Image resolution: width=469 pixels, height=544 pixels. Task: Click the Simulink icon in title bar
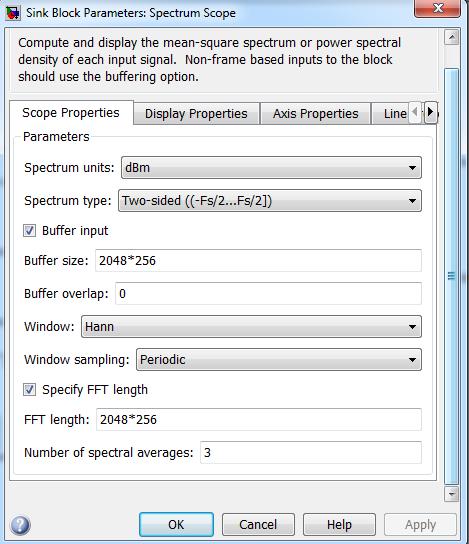pyautogui.click(x=13, y=13)
